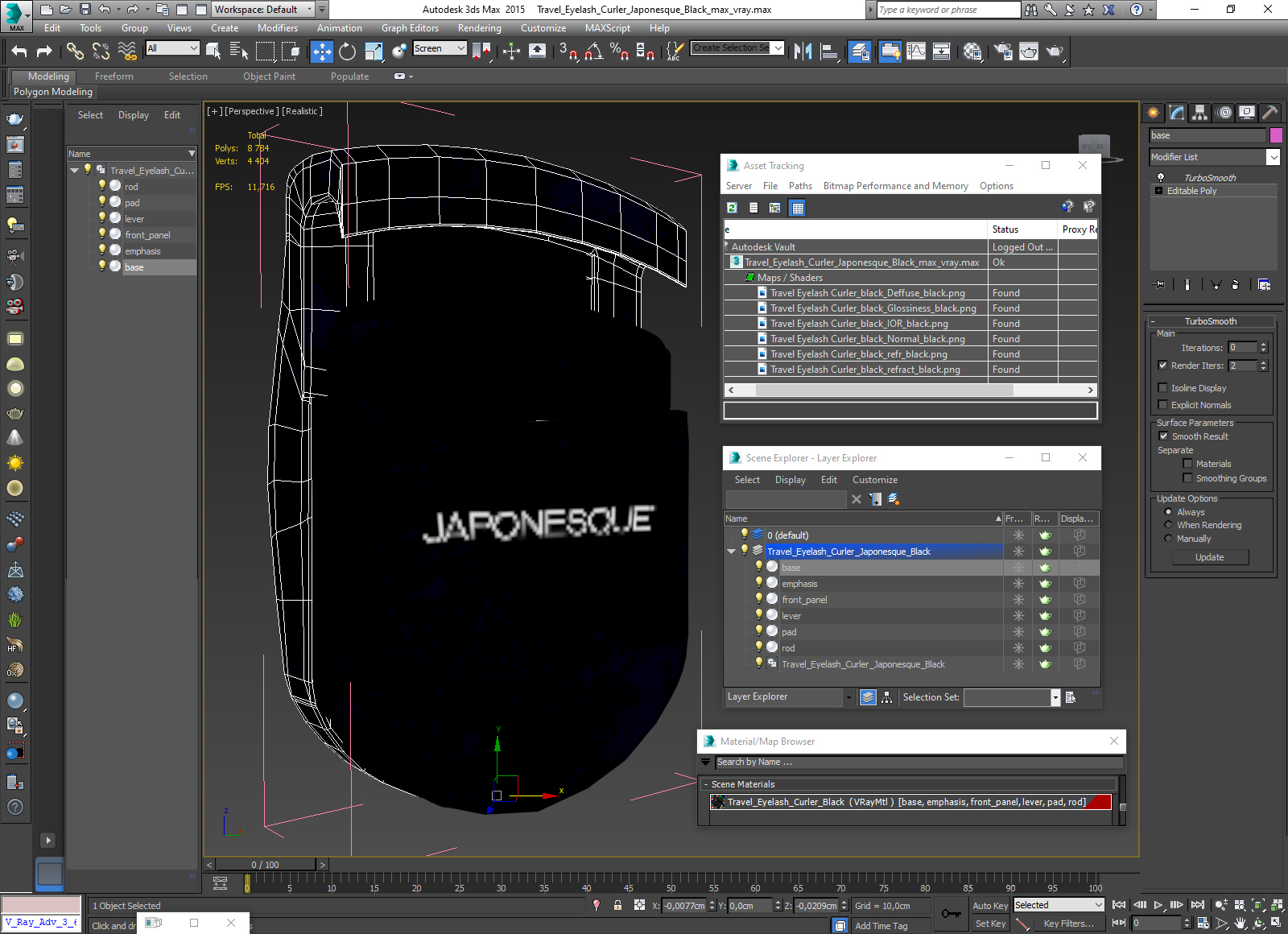Open the Align tool

tap(829, 52)
